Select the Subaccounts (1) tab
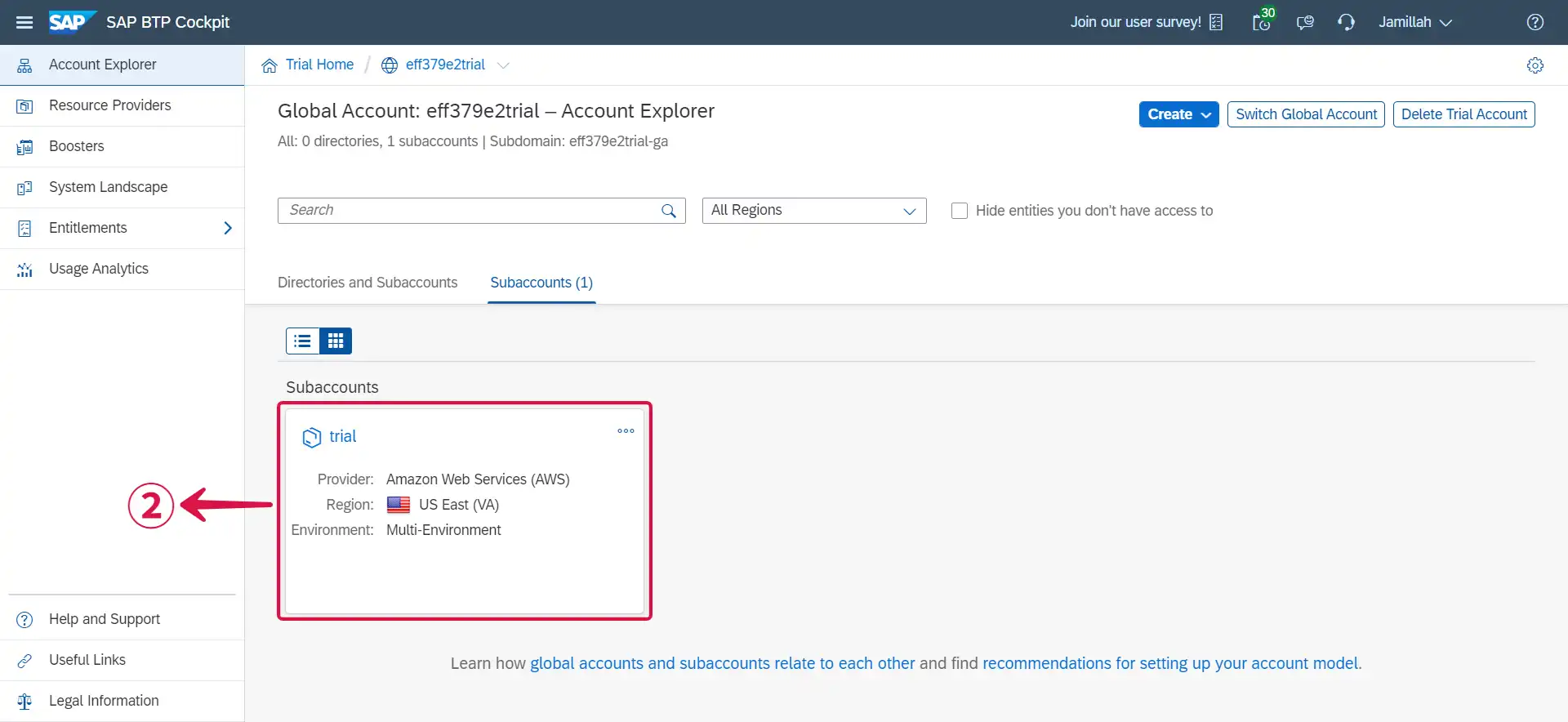 click(x=541, y=283)
